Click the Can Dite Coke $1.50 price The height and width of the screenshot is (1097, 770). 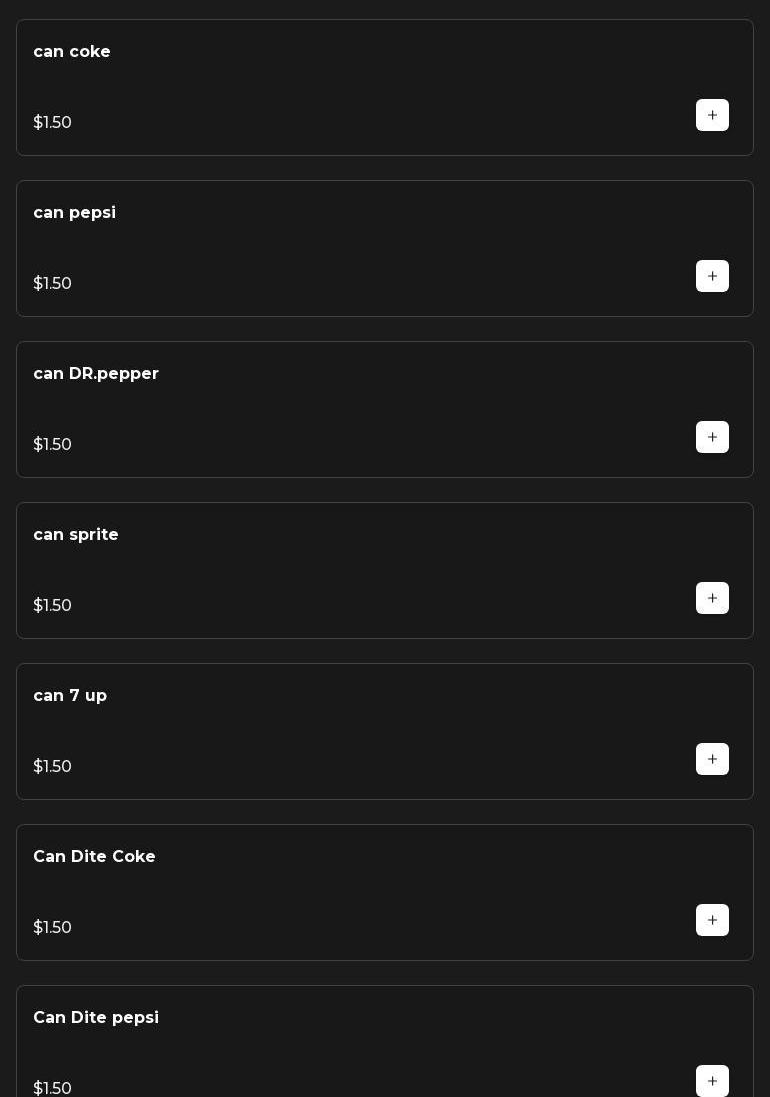pyautogui.click(x=52, y=928)
